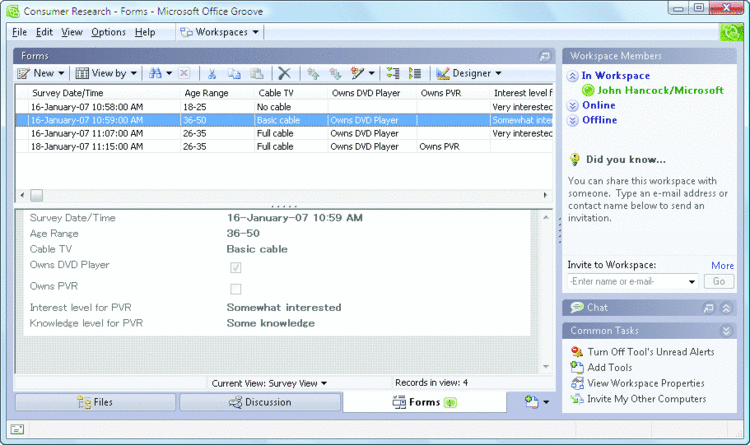Open the File menu

tap(19, 32)
